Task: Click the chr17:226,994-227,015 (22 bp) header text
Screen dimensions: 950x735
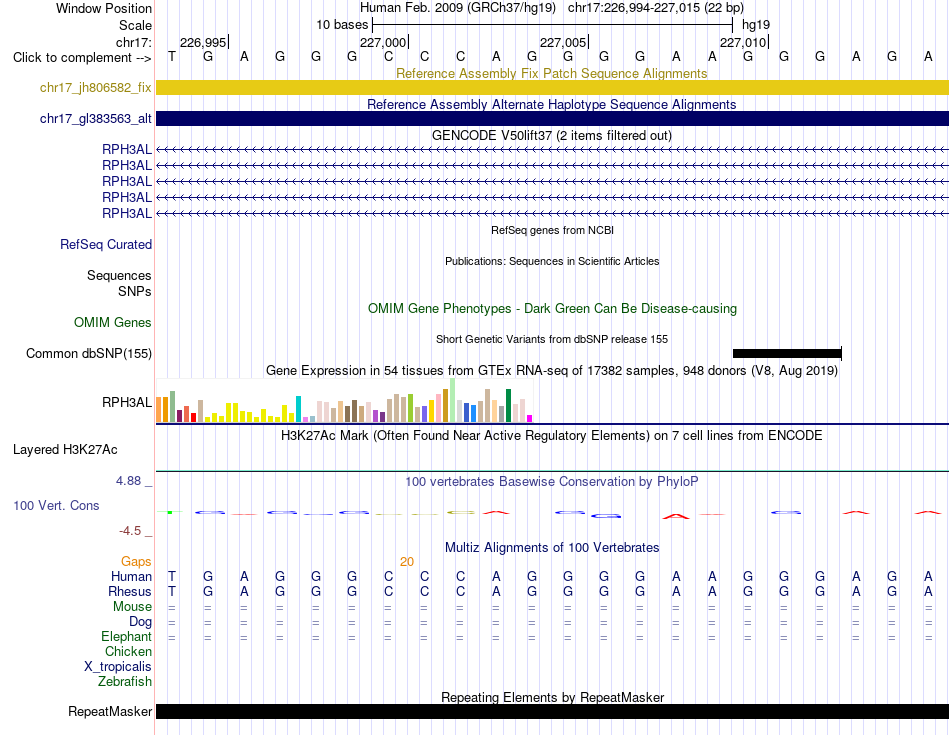Action: coord(656,8)
